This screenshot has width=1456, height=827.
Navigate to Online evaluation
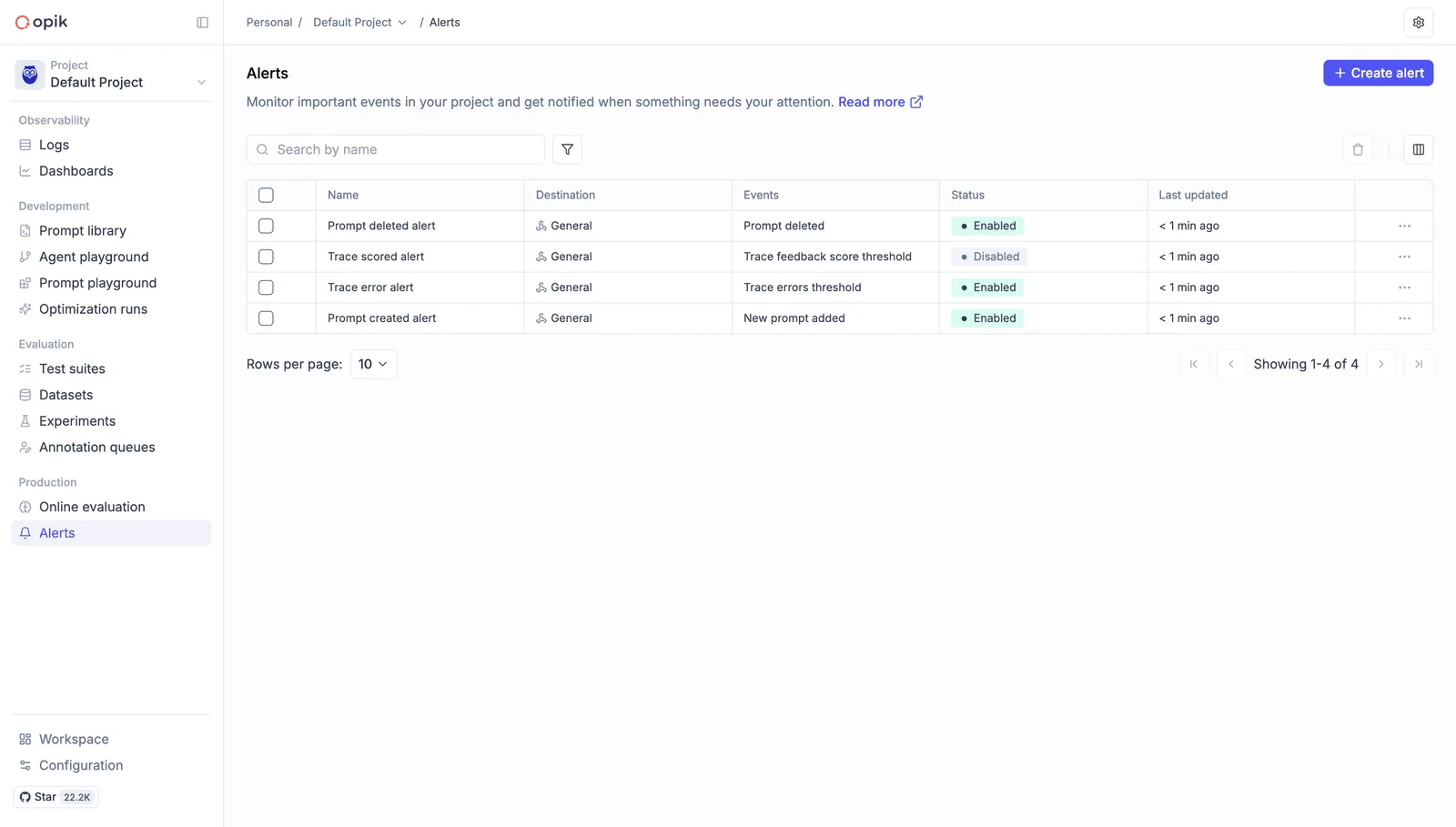pyautogui.click(x=111, y=507)
